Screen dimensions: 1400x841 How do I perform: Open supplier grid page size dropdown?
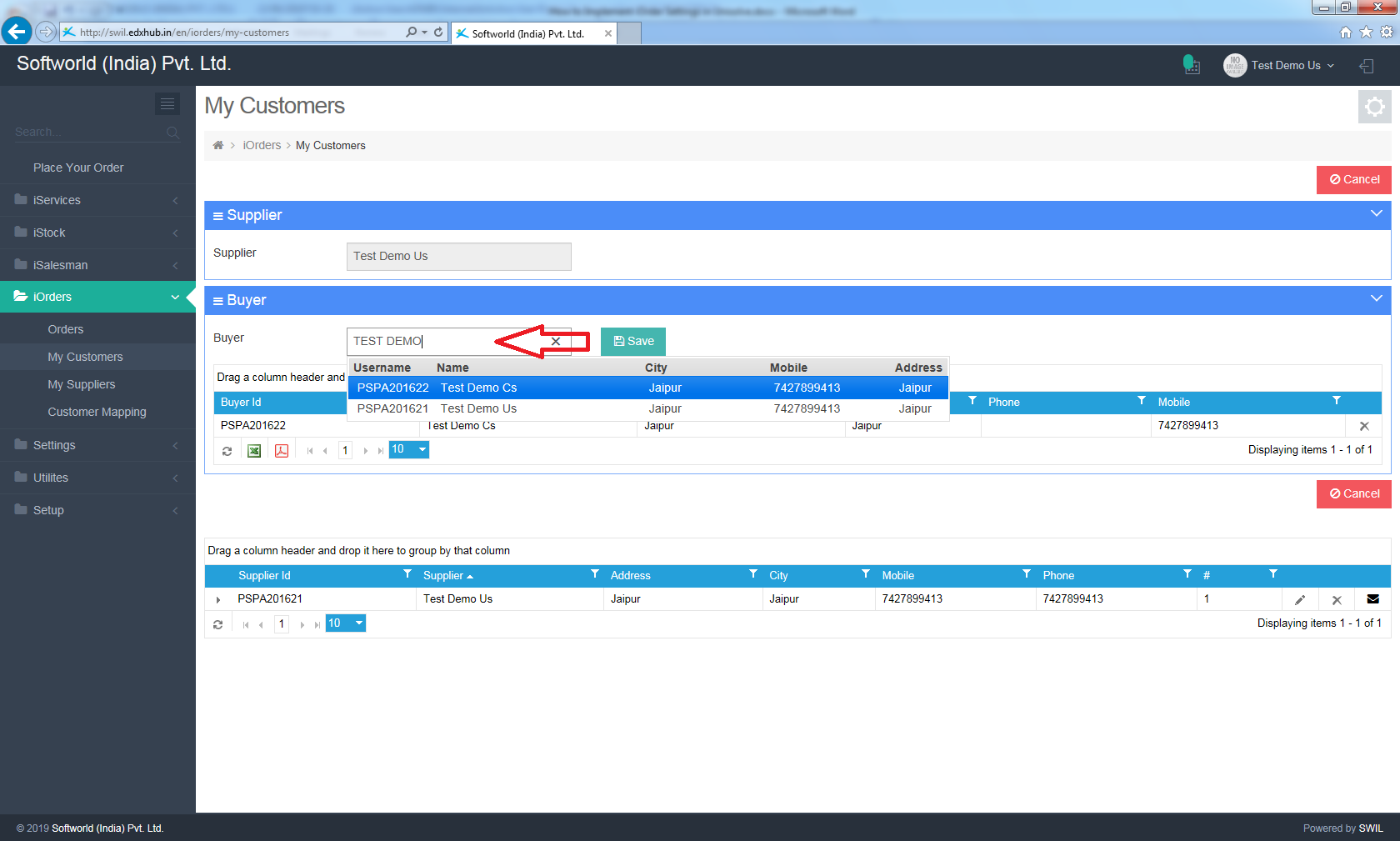(x=346, y=623)
